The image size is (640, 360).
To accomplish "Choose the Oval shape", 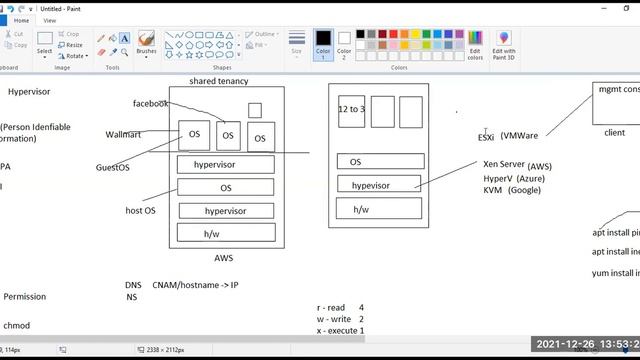I will 189,35.
